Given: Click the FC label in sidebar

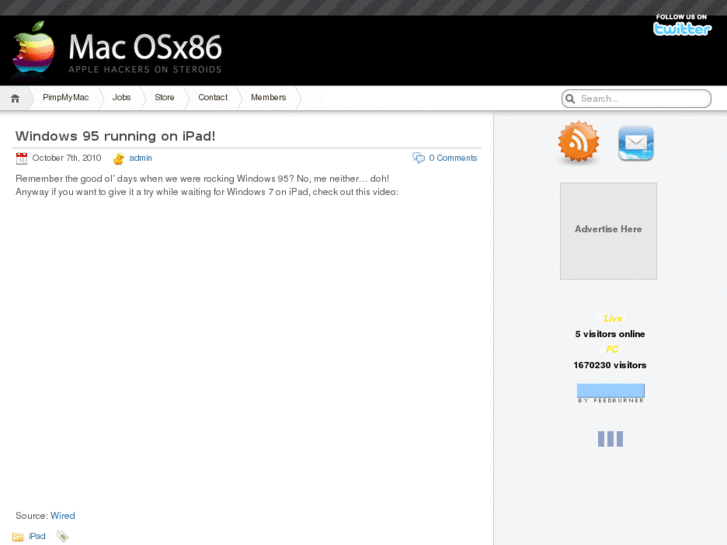Looking at the screenshot, I should point(612,349).
